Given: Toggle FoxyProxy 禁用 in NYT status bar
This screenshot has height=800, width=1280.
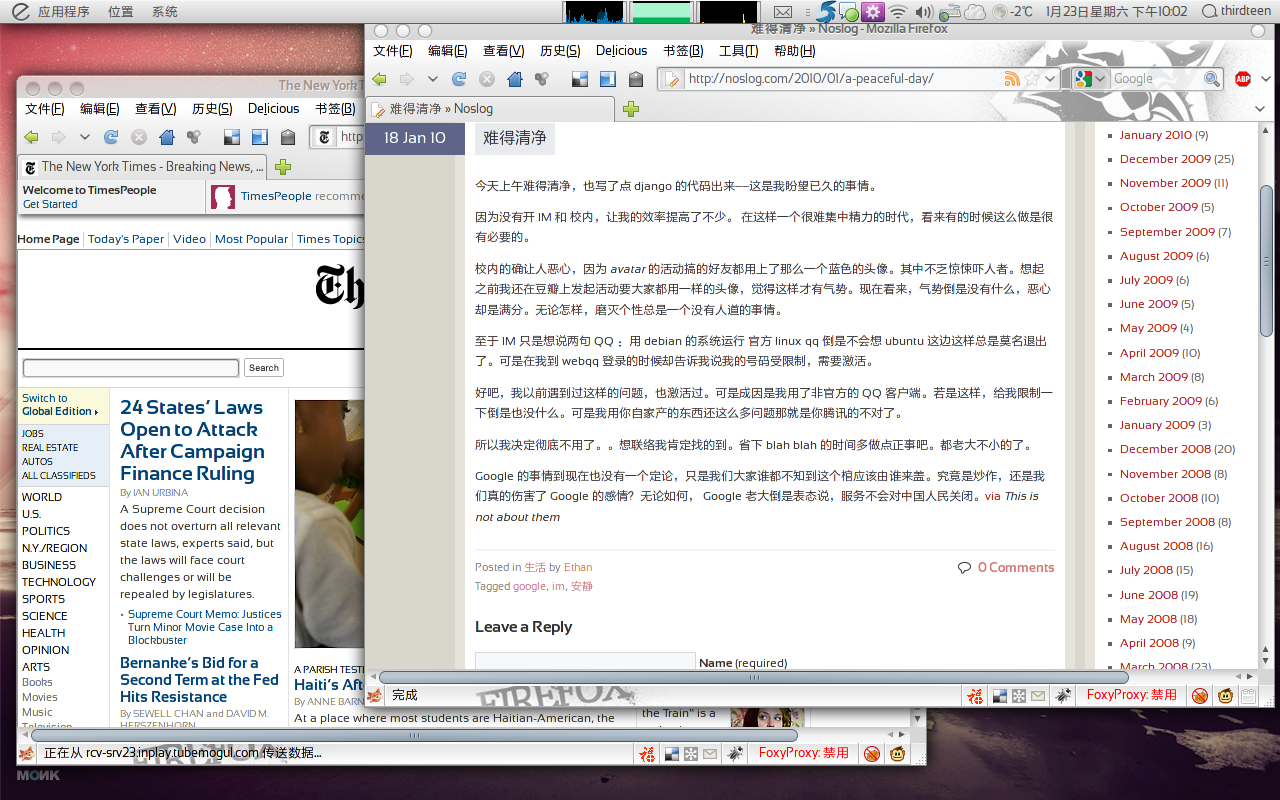Looking at the screenshot, I should [803, 753].
